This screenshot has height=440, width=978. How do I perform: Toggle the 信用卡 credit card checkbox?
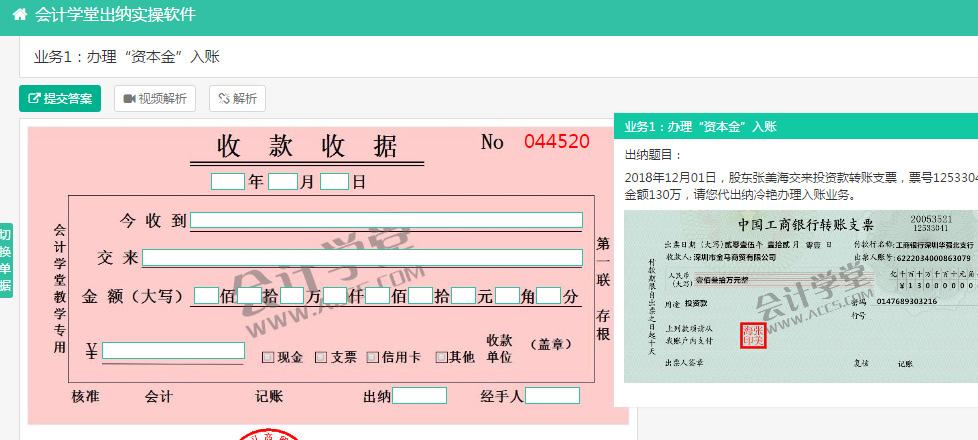coord(373,357)
